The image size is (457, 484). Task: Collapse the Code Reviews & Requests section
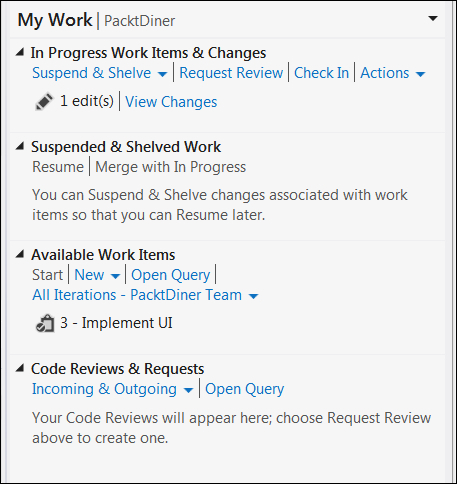[20, 368]
